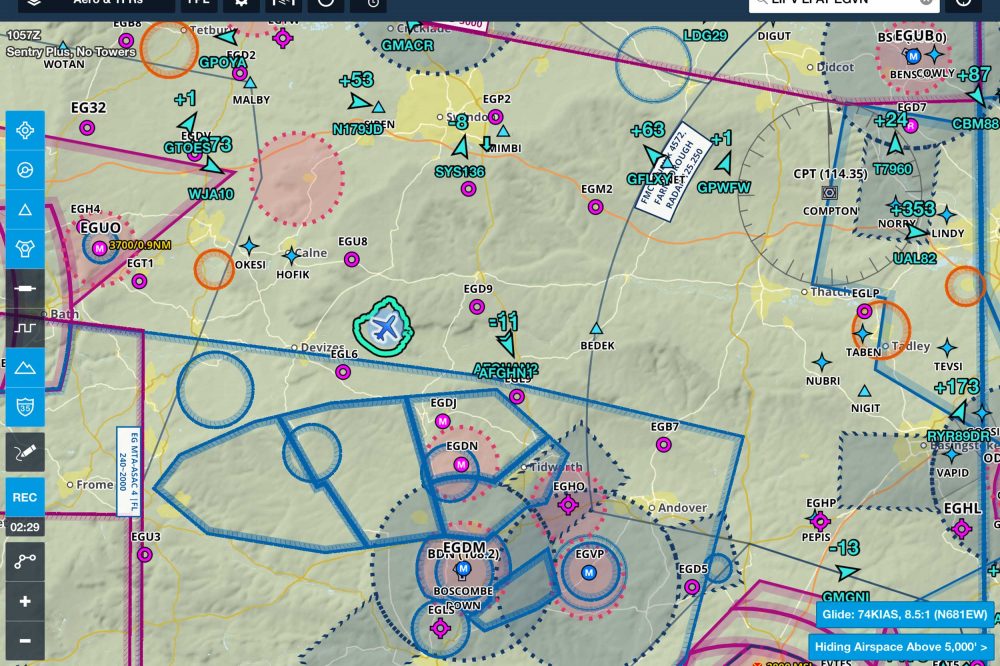Viewport: 1000px width, 666px height.
Task: Activate the annotation pen tool
Action: point(25,452)
